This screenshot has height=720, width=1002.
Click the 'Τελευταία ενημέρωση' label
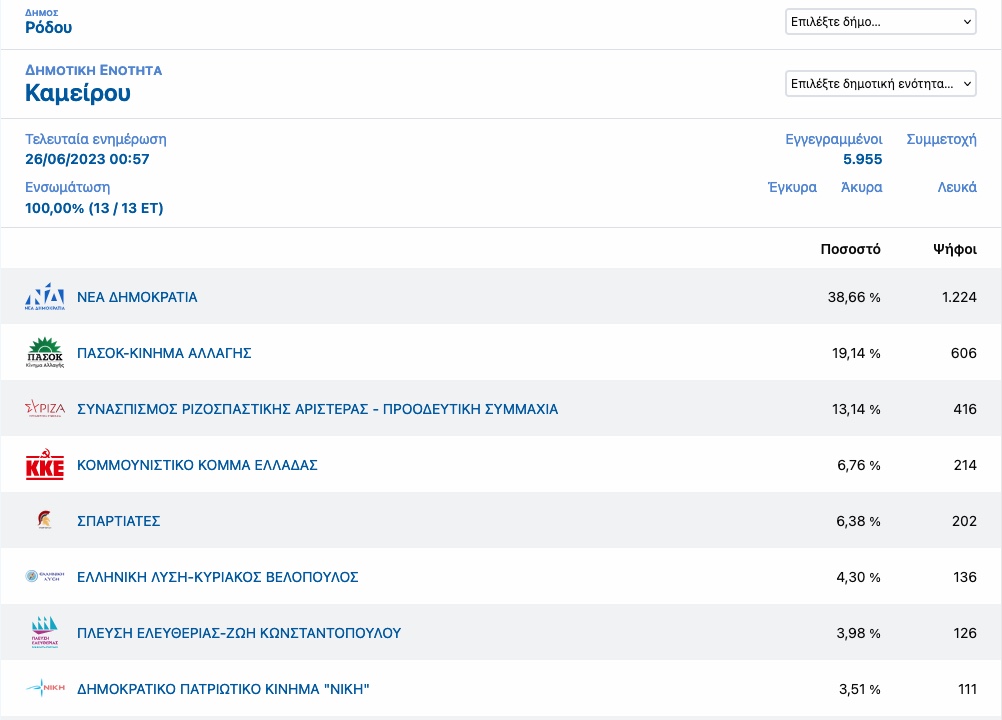pyautogui.click(x=95, y=139)
